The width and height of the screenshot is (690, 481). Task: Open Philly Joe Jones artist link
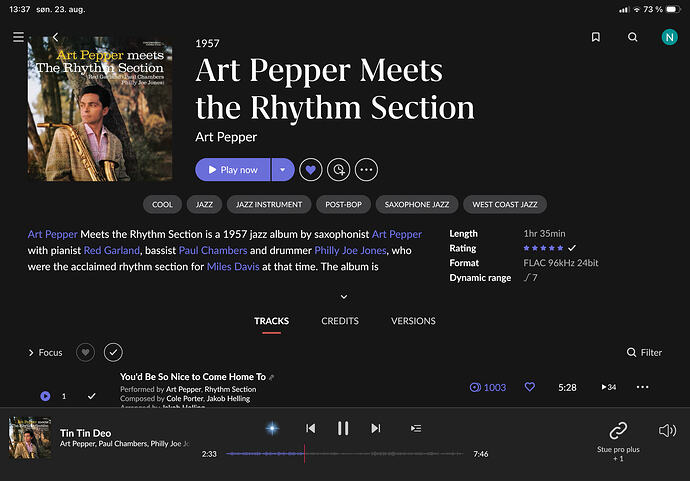click(350, 250)
